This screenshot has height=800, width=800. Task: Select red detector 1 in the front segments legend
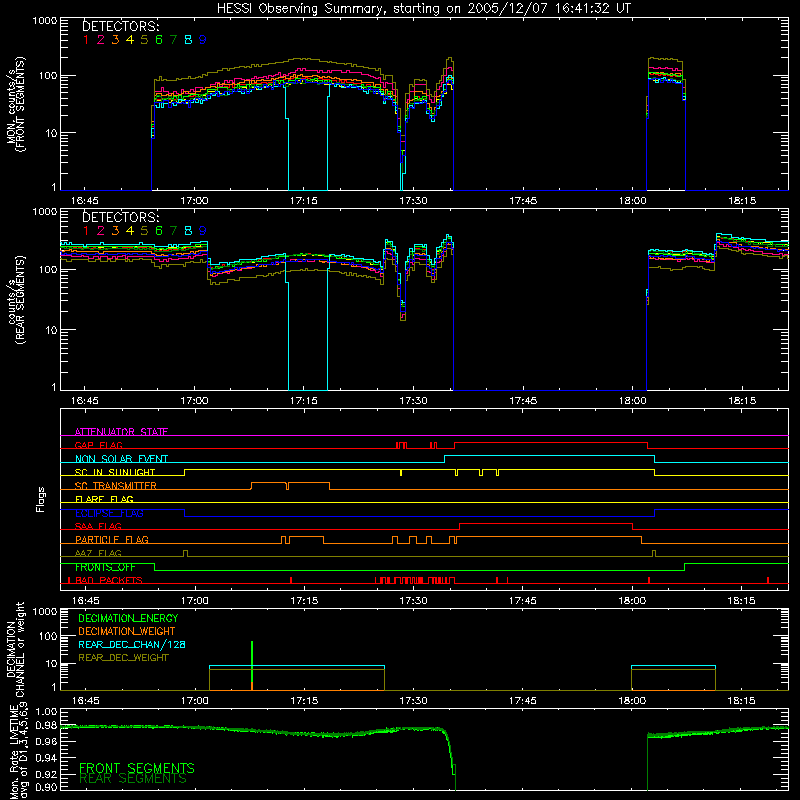[x=86, y=40]
